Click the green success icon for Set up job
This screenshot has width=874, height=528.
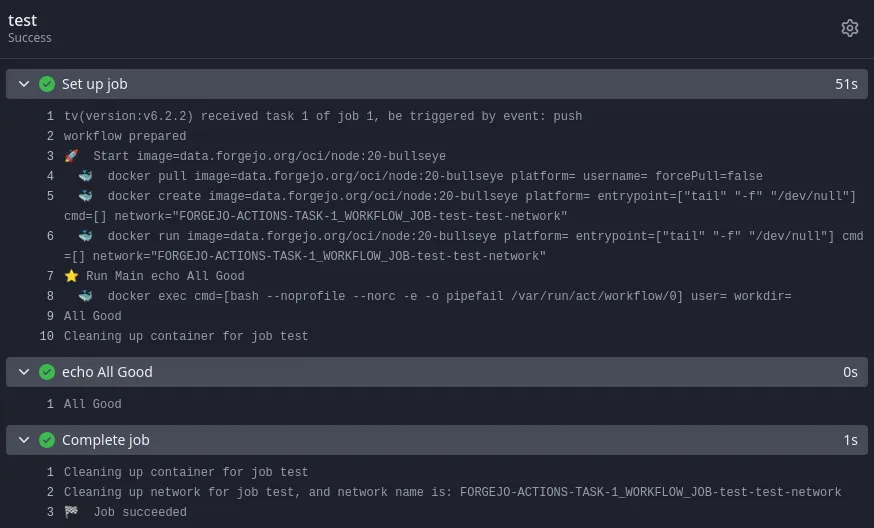point(47,84)
